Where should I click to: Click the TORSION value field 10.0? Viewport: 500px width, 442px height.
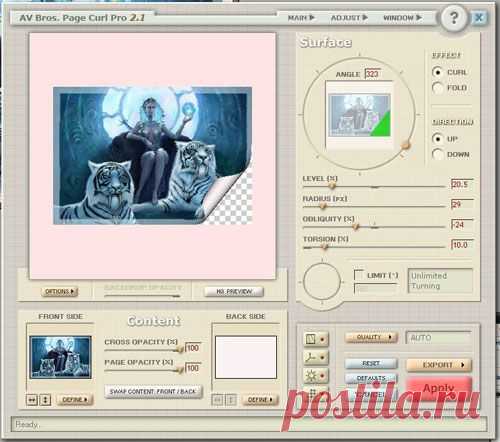462,245
